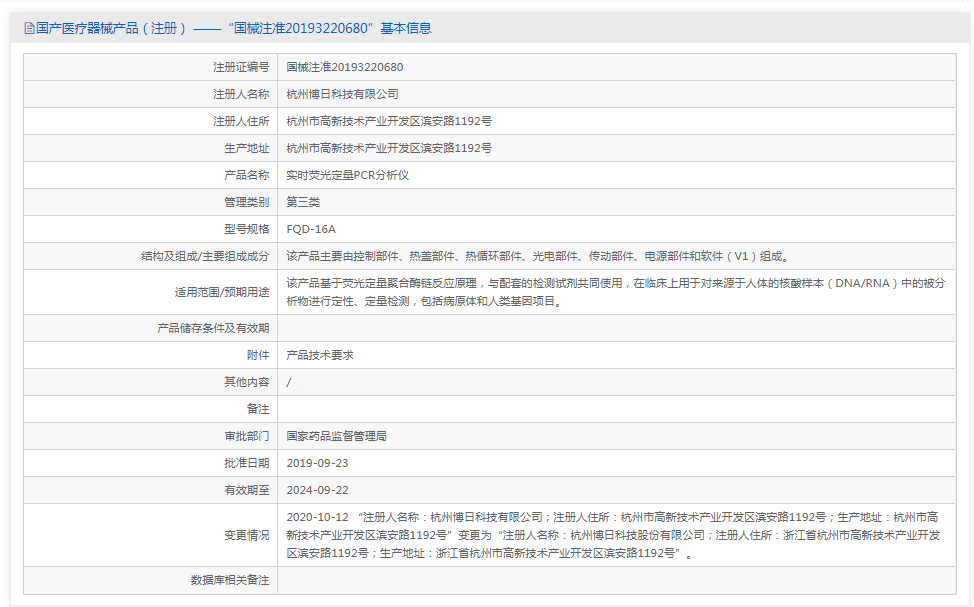Image resolution: width=974 pixels, height=607 pixels.
Task: Click the 审批部门 label
Action: [247, 436]
